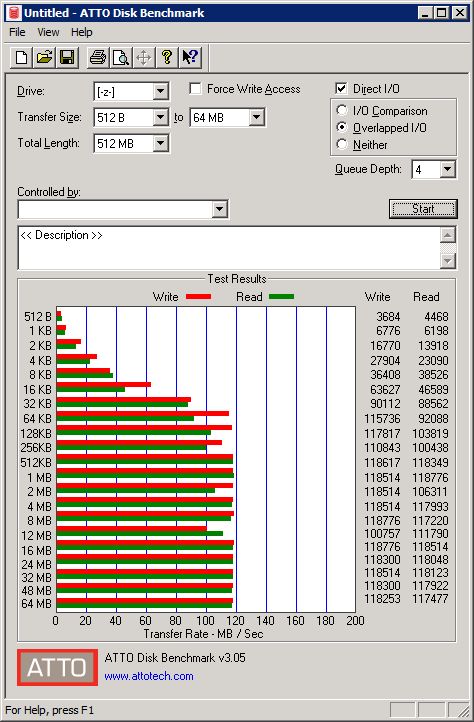Save results using the floppy disk icon
This screenshot has width=474, height=722.
click(x=67, y=58)
